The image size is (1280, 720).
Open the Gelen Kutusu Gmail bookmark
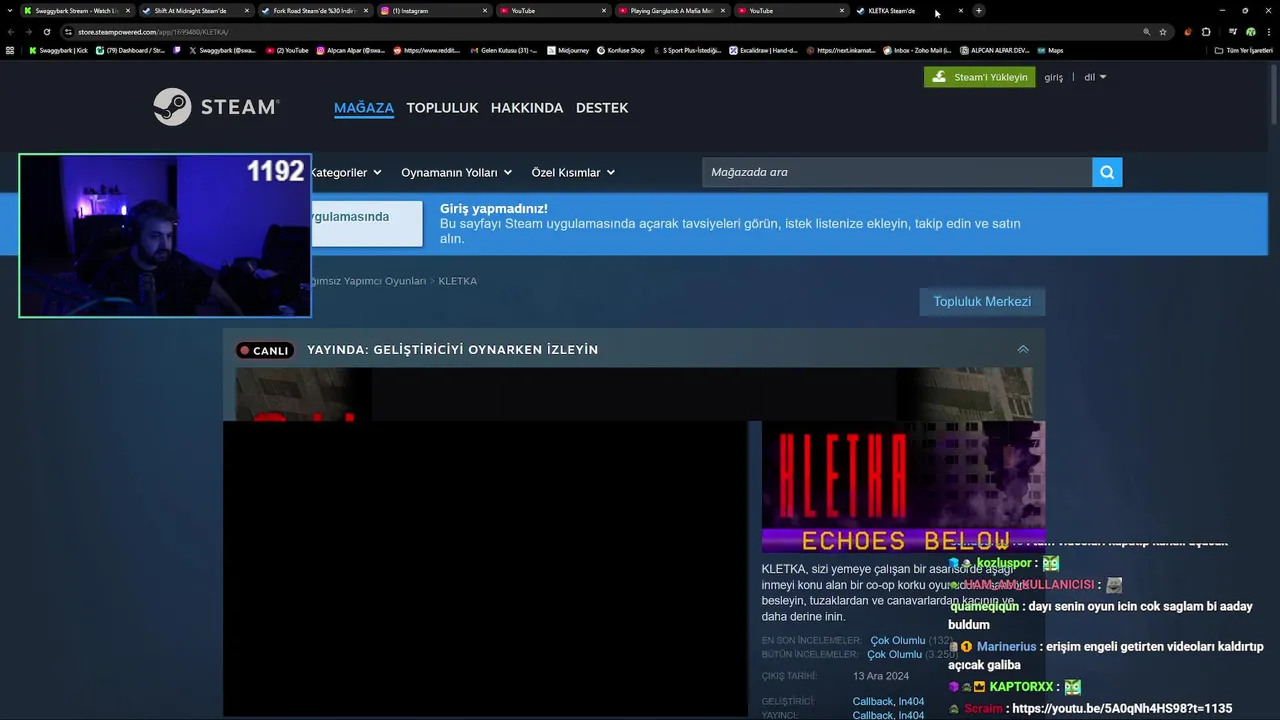click(x=503, y=50)
